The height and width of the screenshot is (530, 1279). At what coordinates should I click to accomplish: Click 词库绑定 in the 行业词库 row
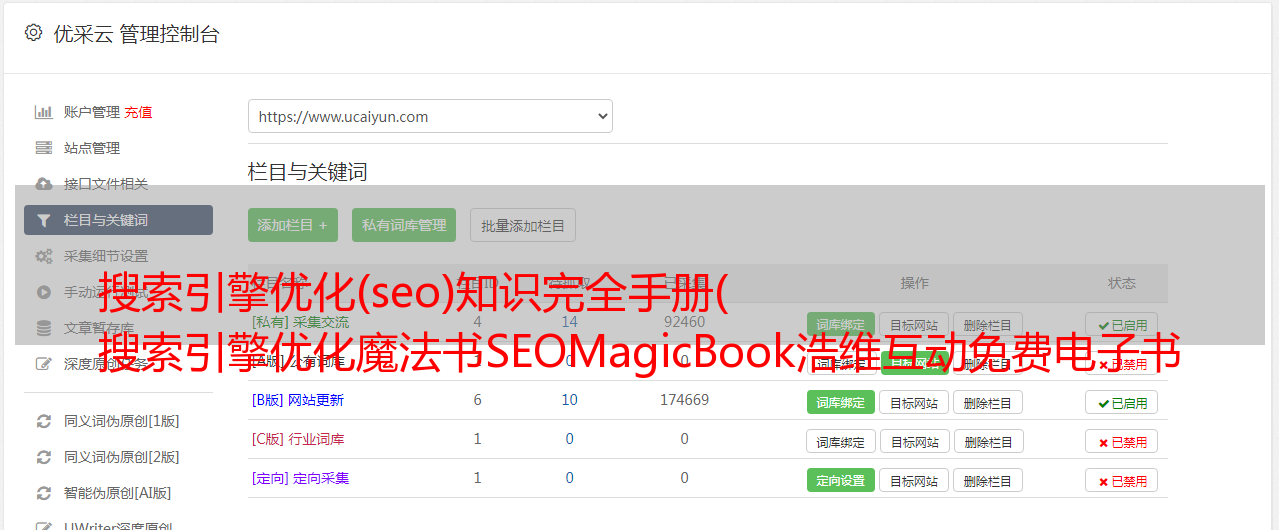pyautogui.click(x=841, y=441)
